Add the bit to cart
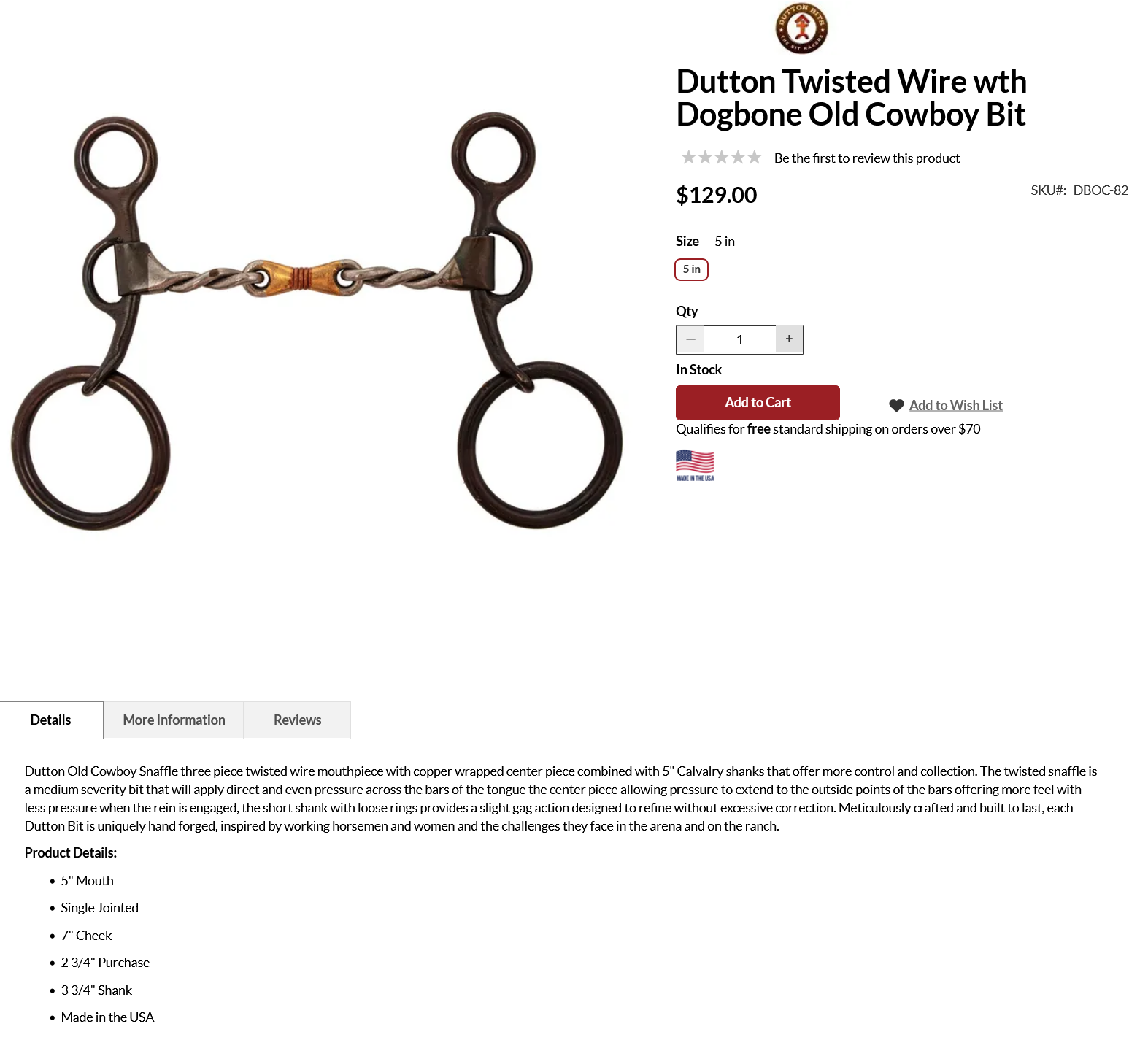 (758, 403)
